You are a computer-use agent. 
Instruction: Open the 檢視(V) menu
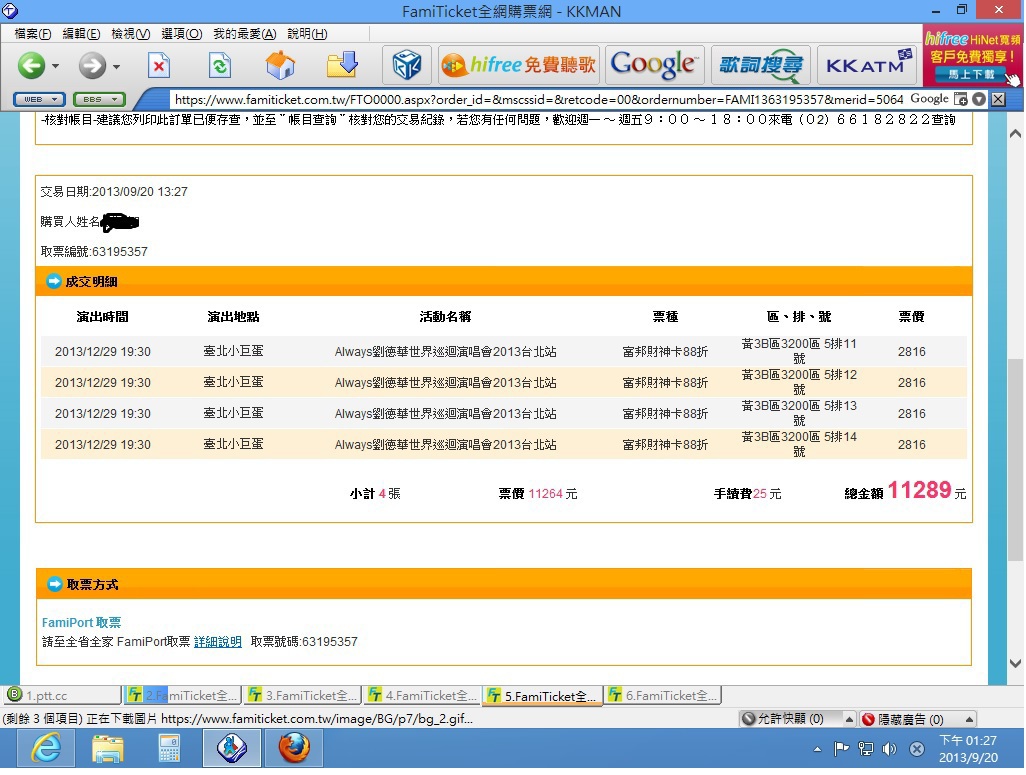(130, 34)
